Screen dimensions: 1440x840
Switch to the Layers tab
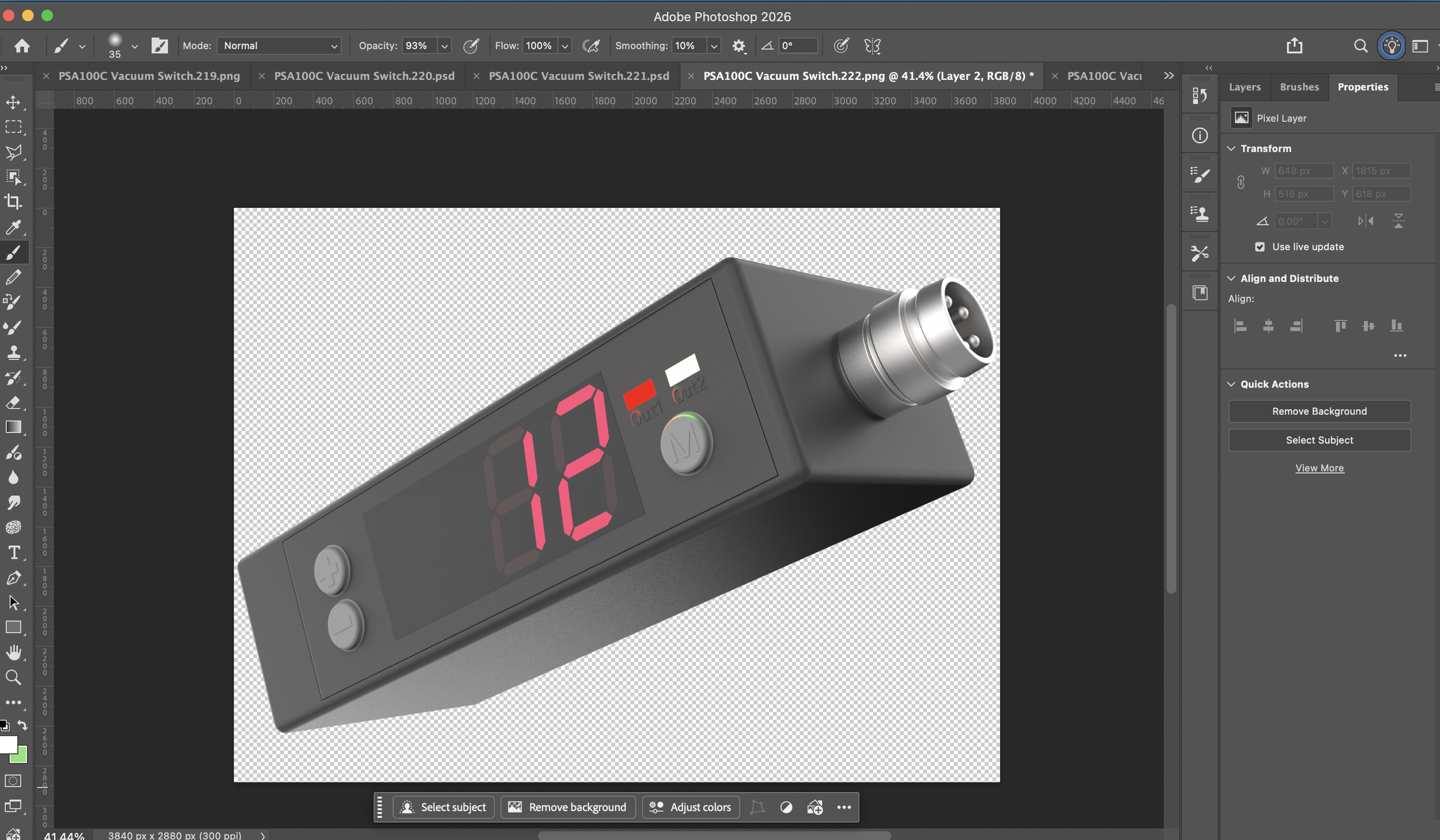pyautogui.click(x=1244, y=86)
